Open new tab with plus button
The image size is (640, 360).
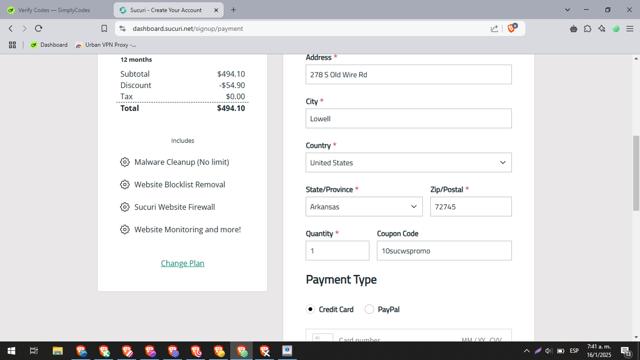click(233, 10)
